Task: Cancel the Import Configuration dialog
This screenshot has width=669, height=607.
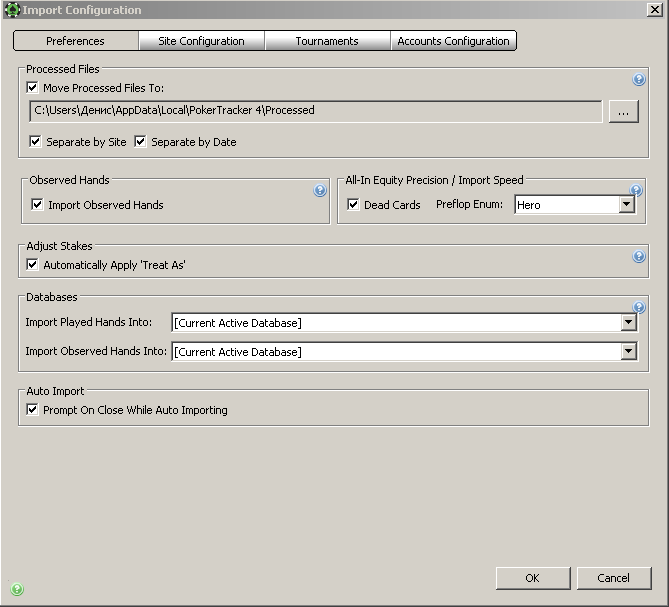Action: (x=614, y=578)
